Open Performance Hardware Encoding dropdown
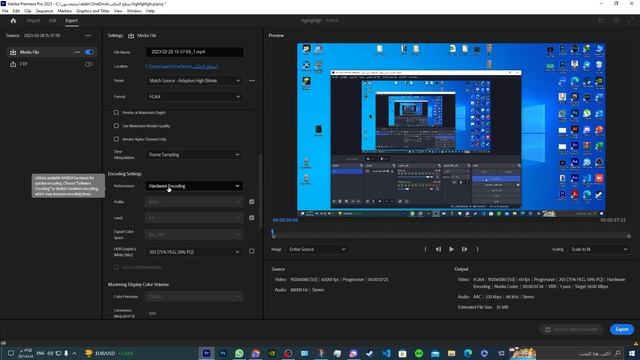 (194, 186)
